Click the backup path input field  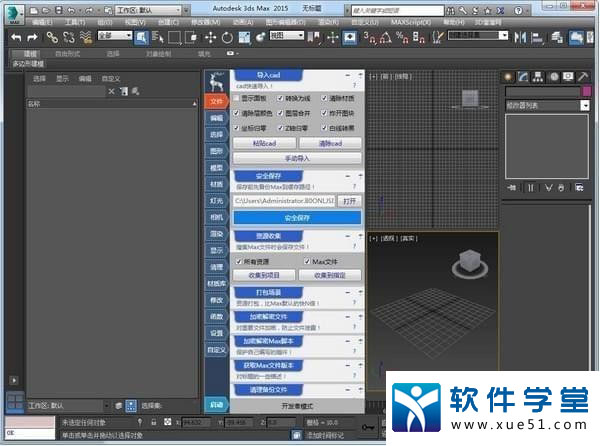[x=284, y=201]
